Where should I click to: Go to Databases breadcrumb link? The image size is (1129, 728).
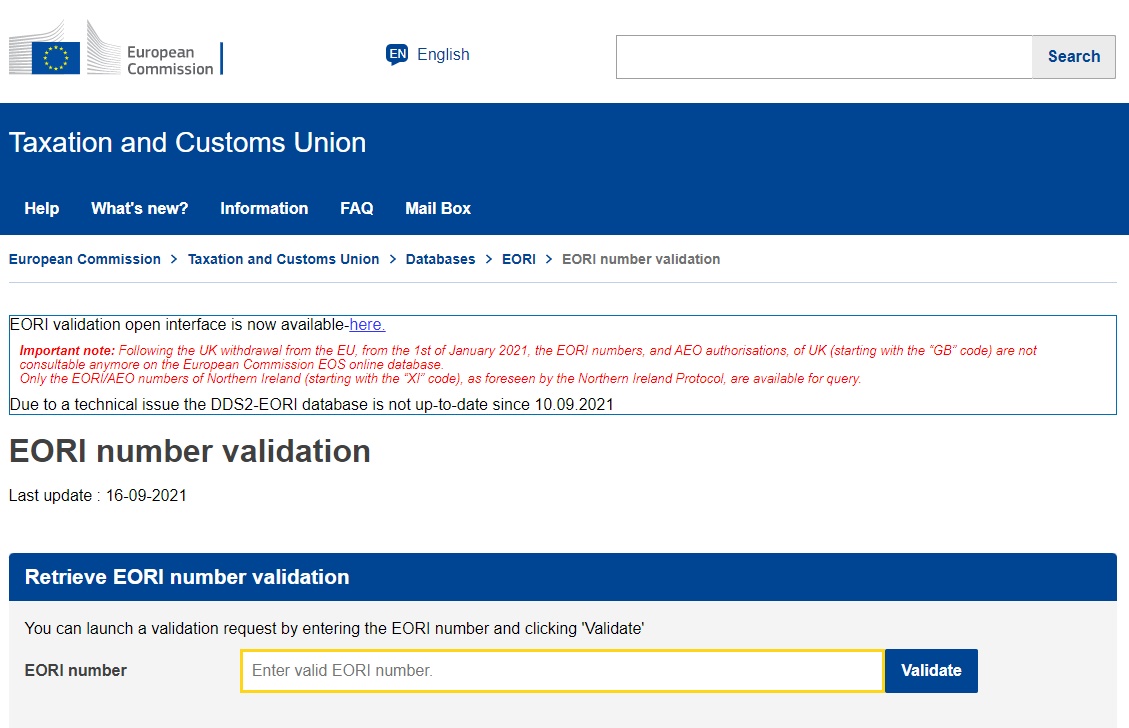441,259
